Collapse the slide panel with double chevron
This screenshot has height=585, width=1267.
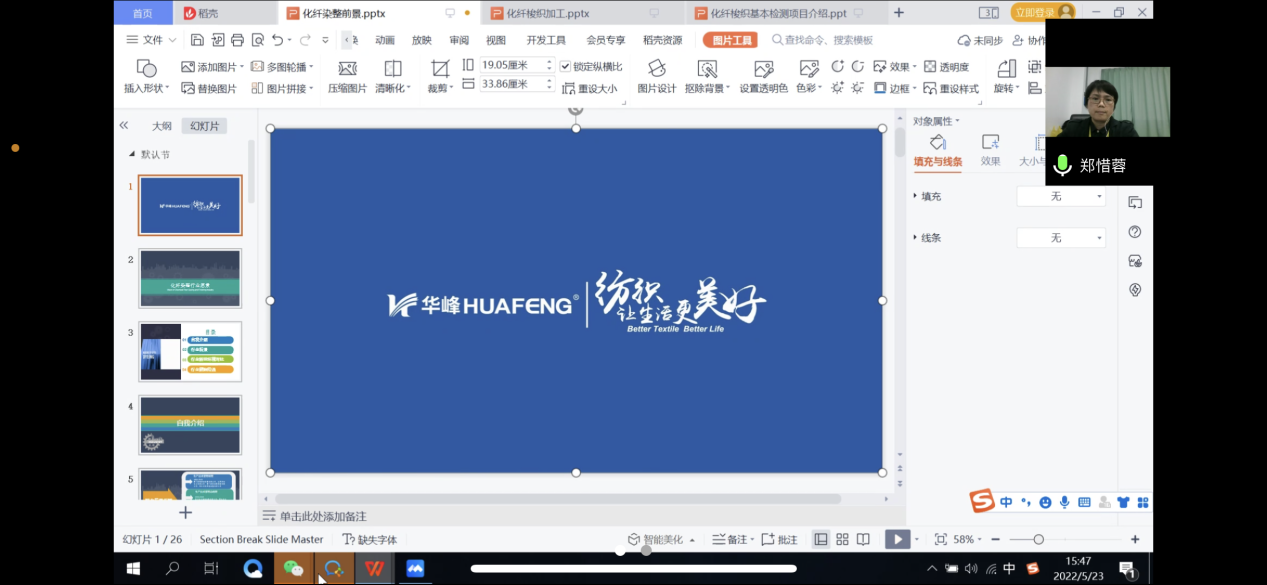click(x=124, y=125)
